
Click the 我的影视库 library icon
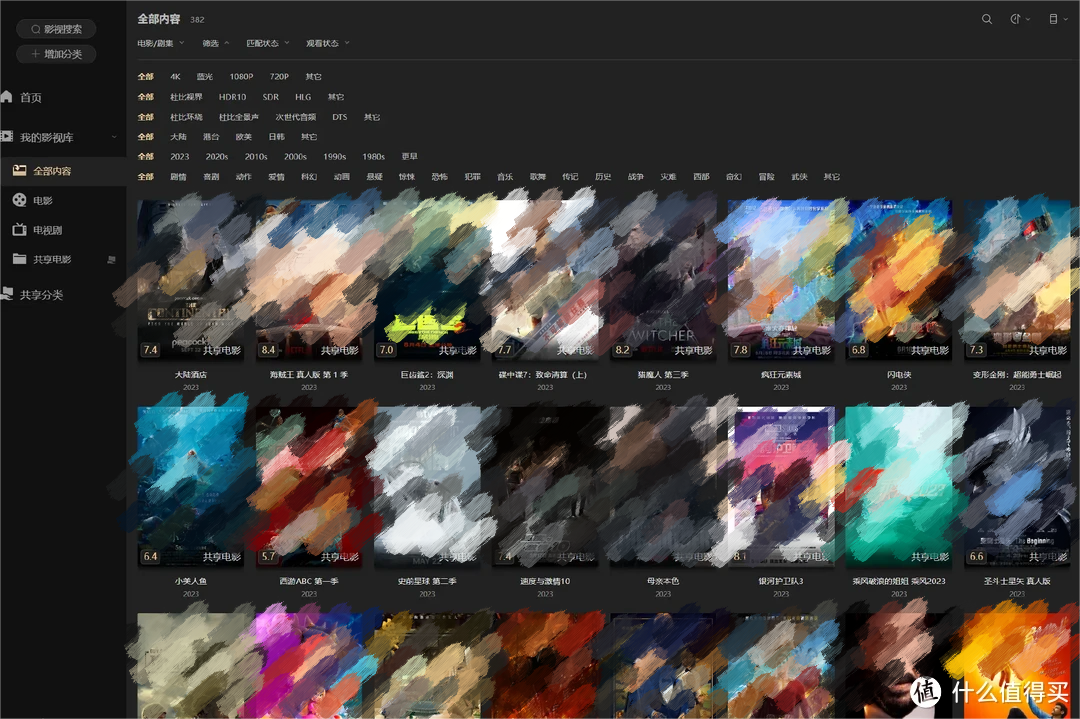click(x=7, y=136)
